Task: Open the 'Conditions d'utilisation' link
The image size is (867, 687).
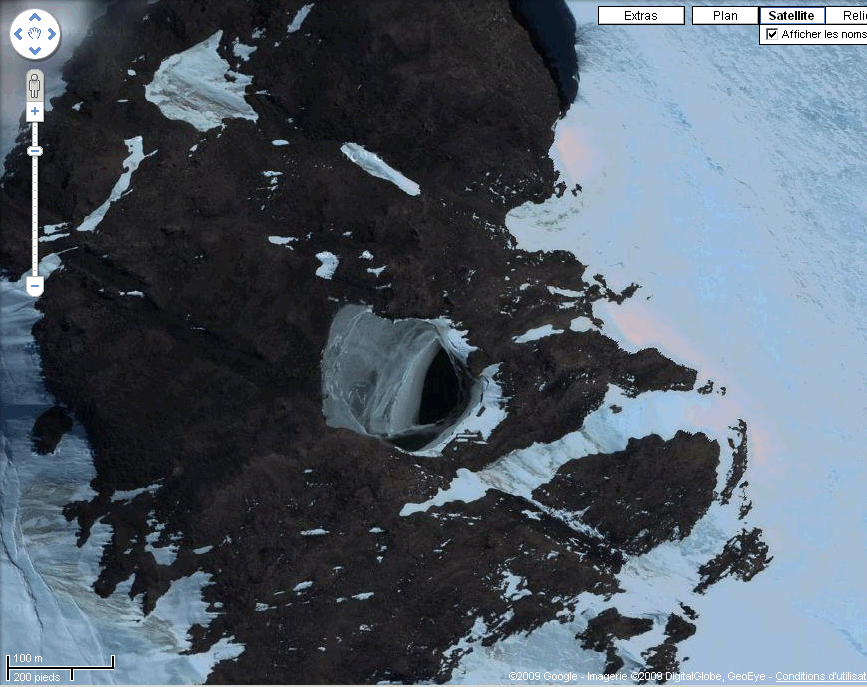Action: [x=820, y=677]
